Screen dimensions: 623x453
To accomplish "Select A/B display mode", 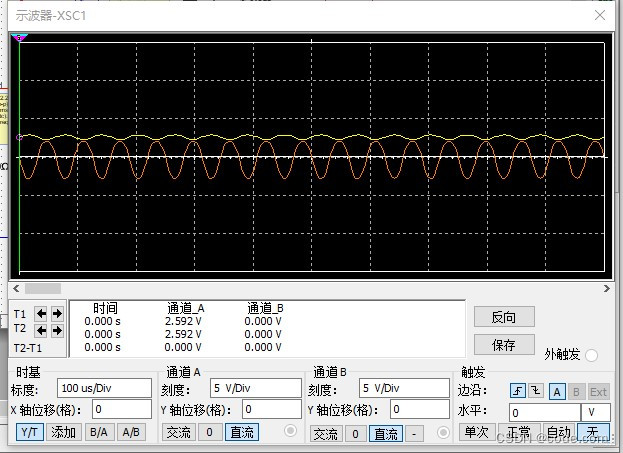I will 131,432.
